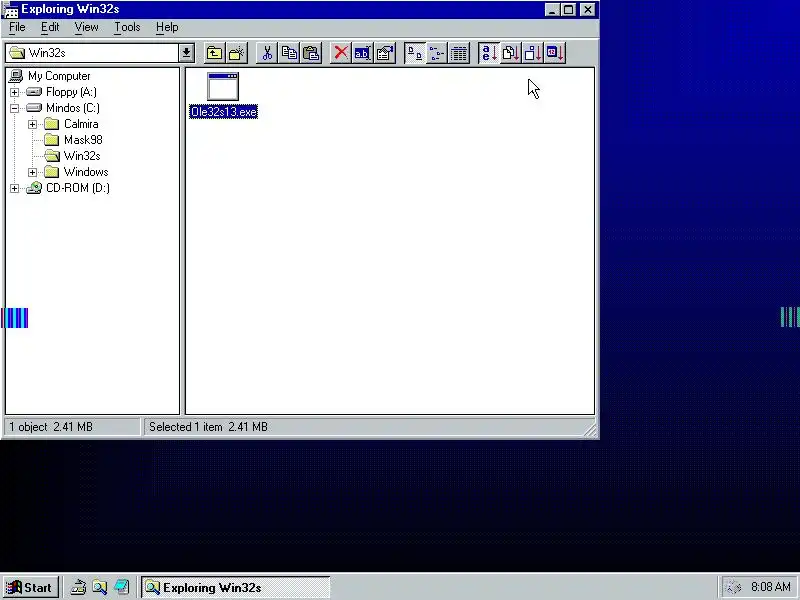Image resolution: width=800 pixels, height=600 pixels.
Task: Select the Calmira folder
Action: (81, 124)
